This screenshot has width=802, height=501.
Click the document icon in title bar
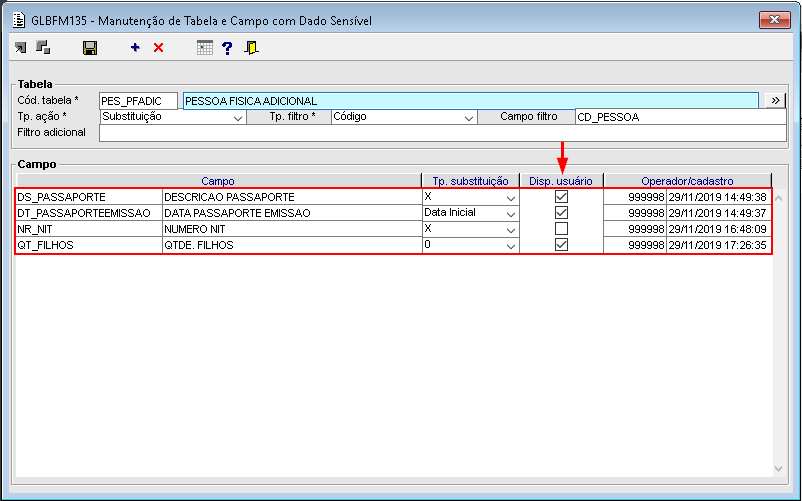point(19,20)
